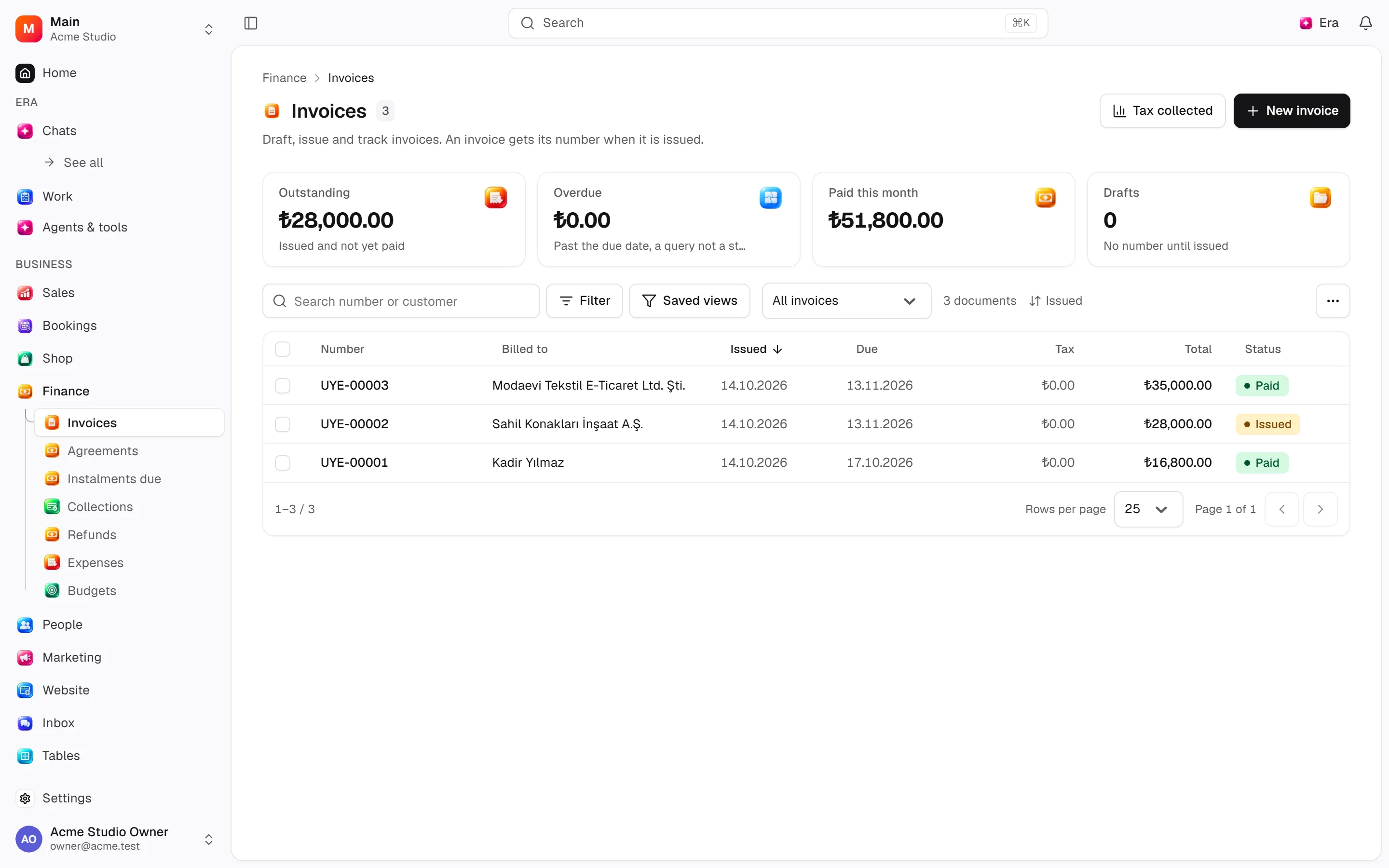Click Finance breadcrumb link
Viewport: 1389px width, 868px height.
[284, 78]
